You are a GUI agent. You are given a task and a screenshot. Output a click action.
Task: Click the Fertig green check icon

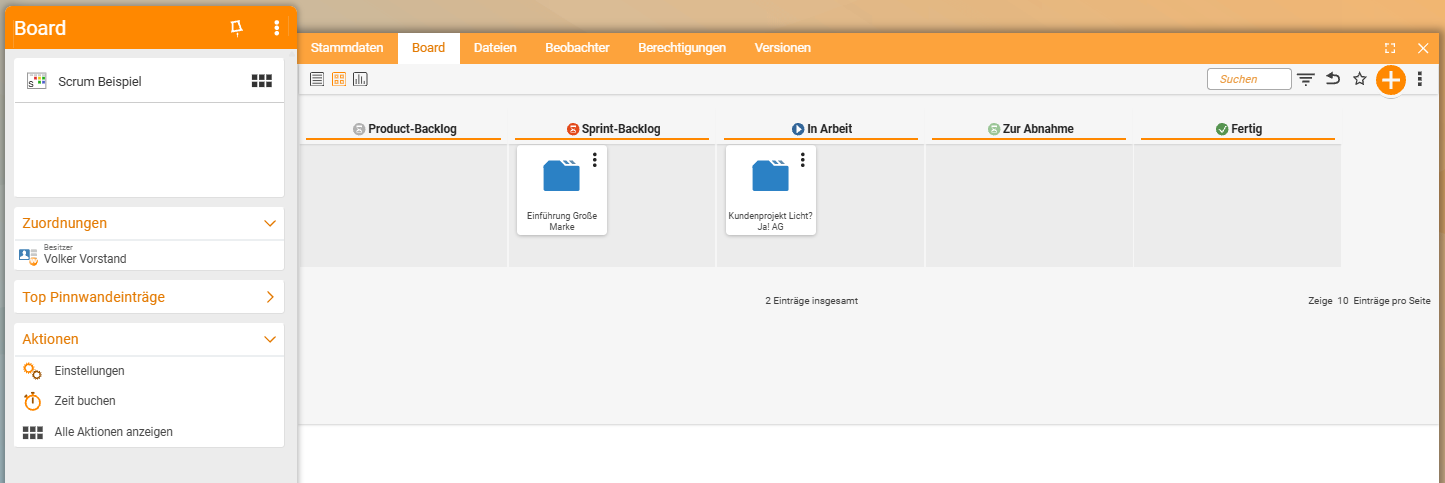[1222, 129]
